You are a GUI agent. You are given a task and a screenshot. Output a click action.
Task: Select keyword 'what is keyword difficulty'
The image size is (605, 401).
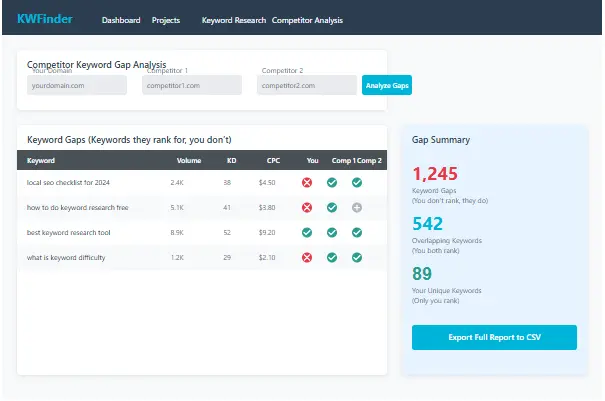pos(66,257)
